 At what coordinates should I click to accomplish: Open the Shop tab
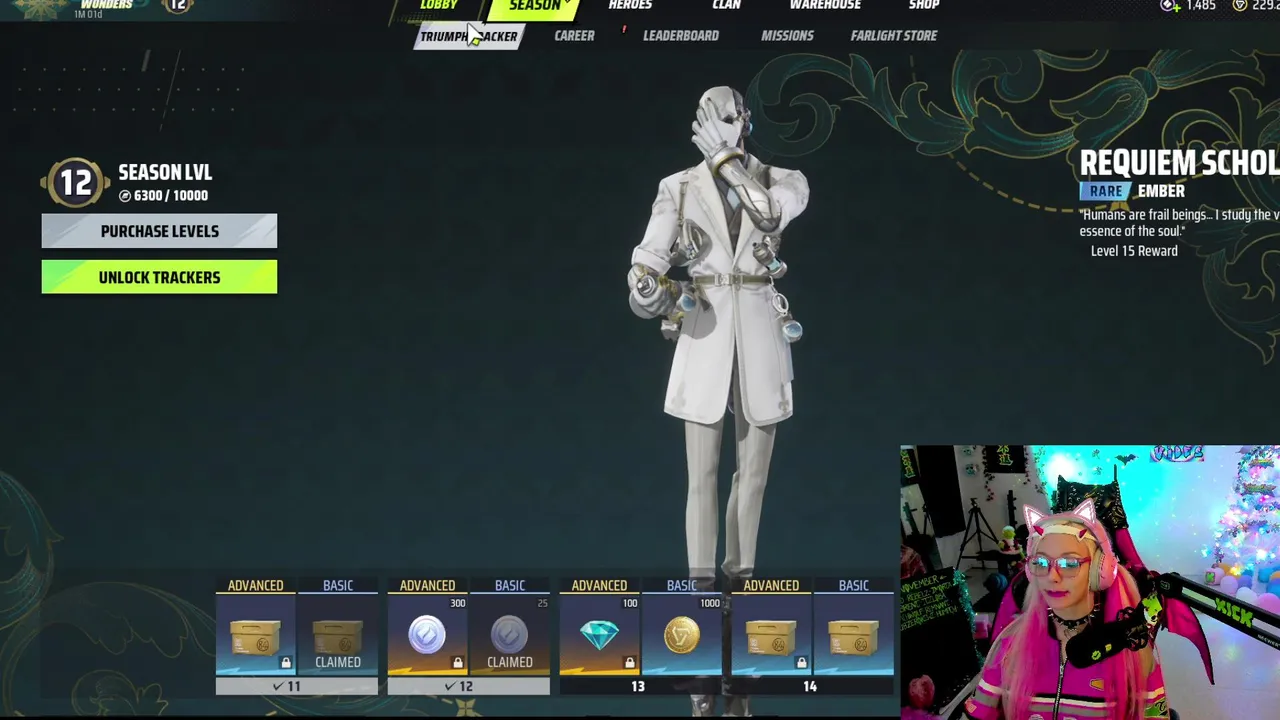(924, 6)
